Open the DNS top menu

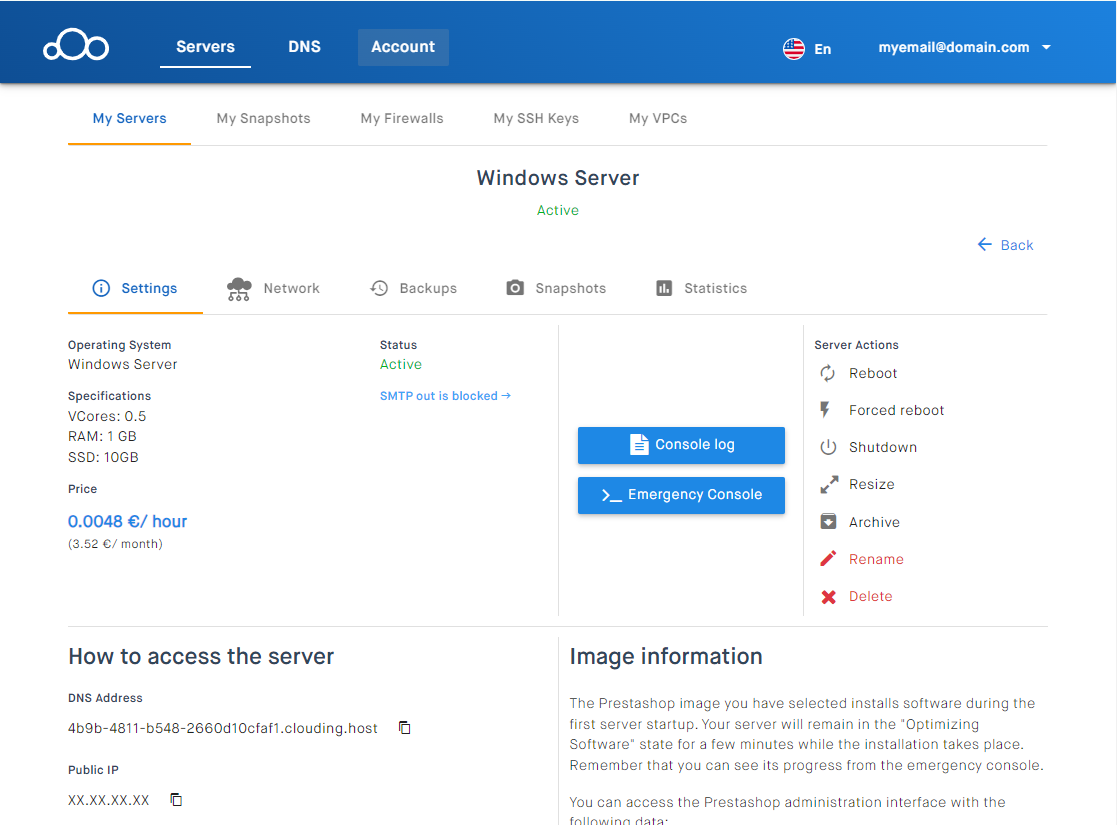pos(304,47)
